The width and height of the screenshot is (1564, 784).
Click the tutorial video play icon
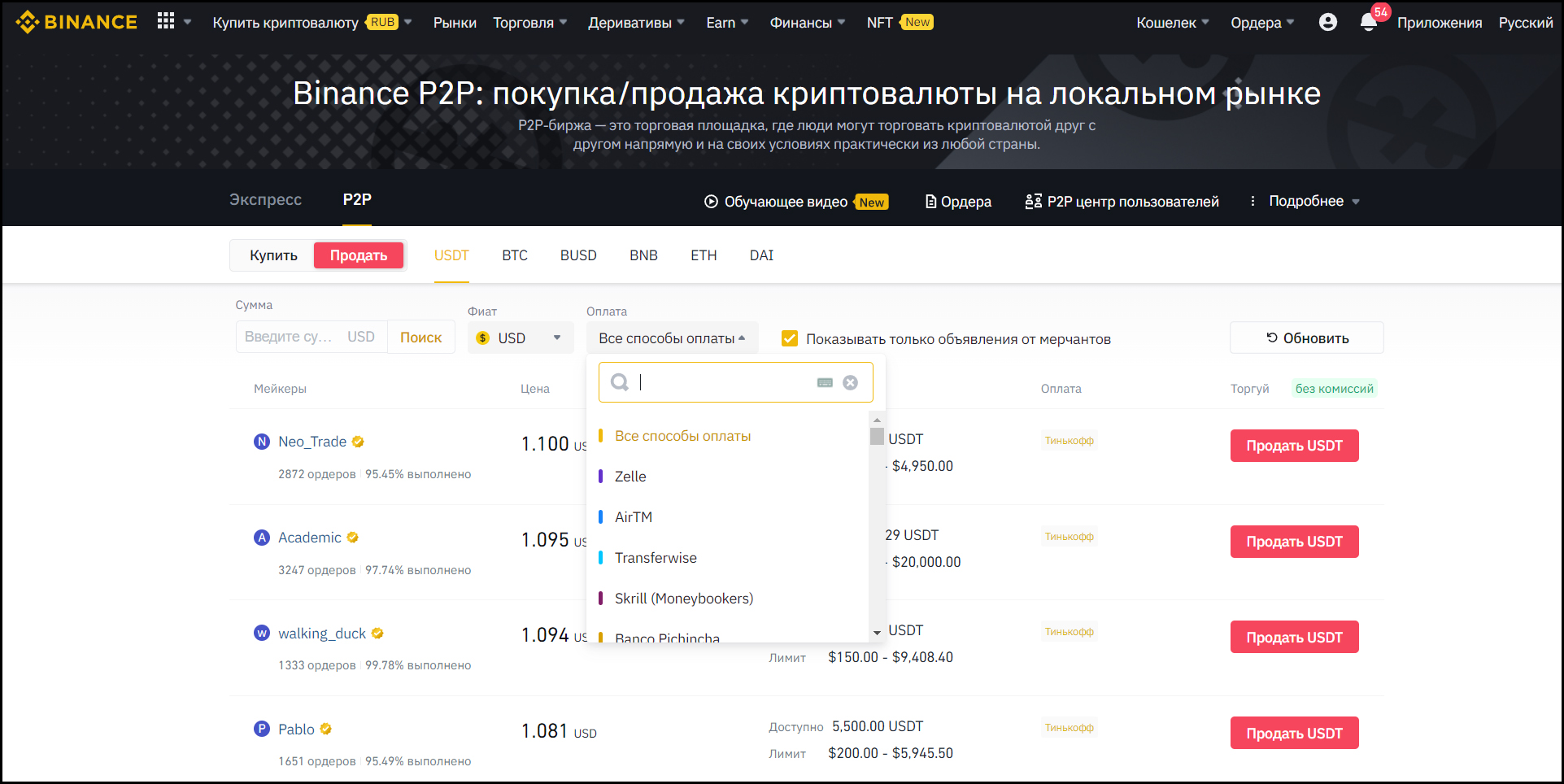[711, 202]
